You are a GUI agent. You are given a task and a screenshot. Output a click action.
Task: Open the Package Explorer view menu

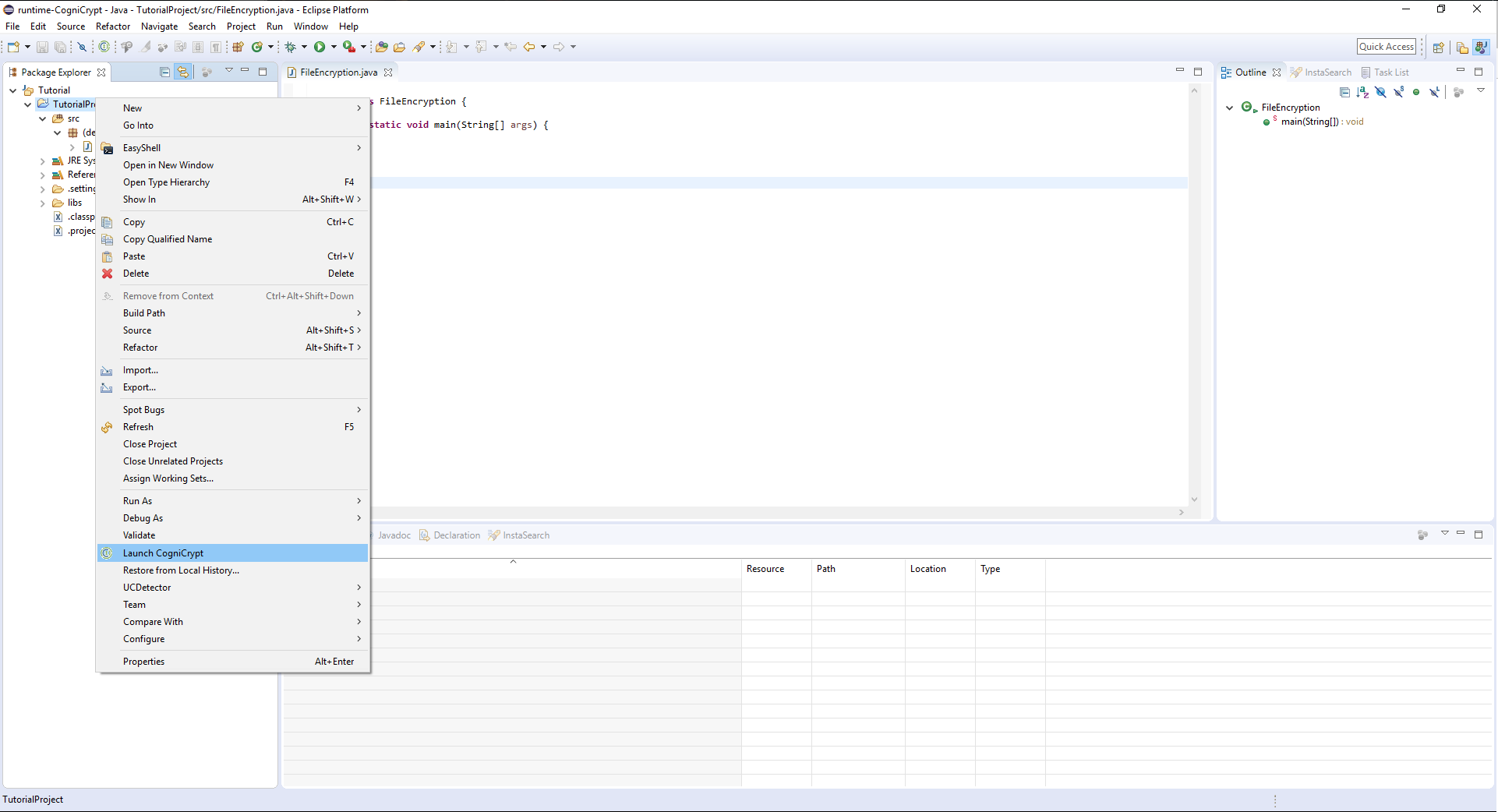coord(229,71)
